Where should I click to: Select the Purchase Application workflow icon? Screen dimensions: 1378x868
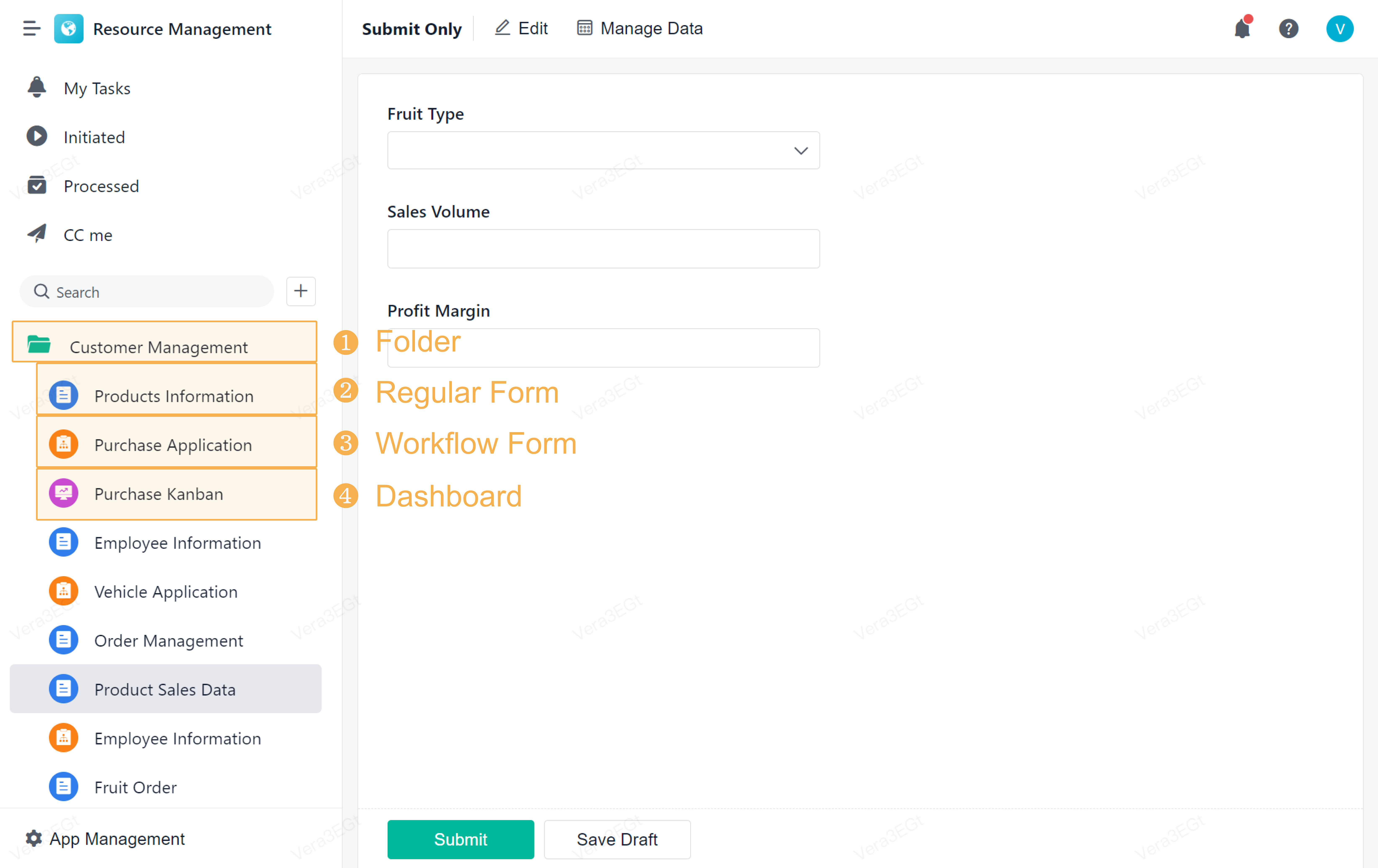63,444
